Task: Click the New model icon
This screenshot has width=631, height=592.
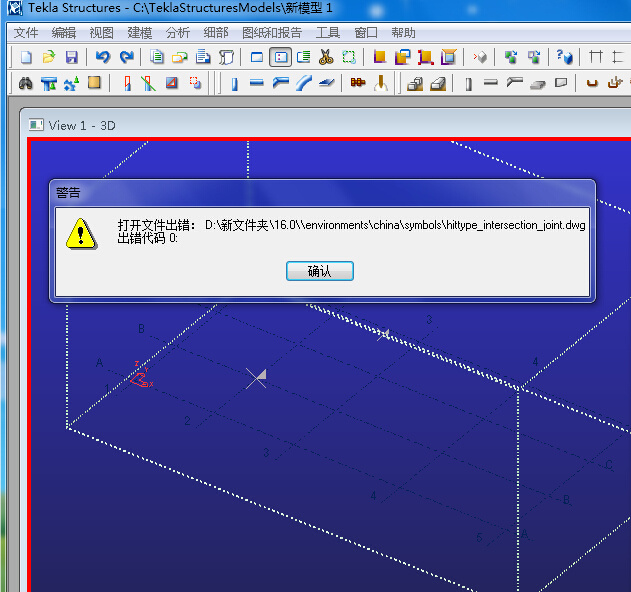Action: pyautogui.click(x=27, y=57)
